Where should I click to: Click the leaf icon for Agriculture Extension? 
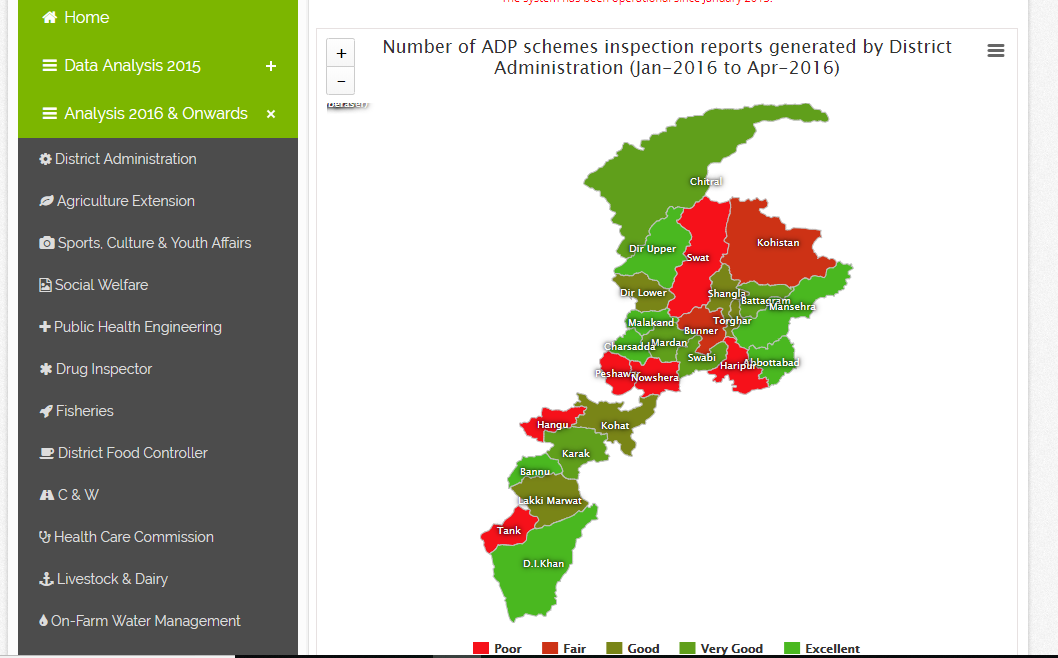coord(46,201)
